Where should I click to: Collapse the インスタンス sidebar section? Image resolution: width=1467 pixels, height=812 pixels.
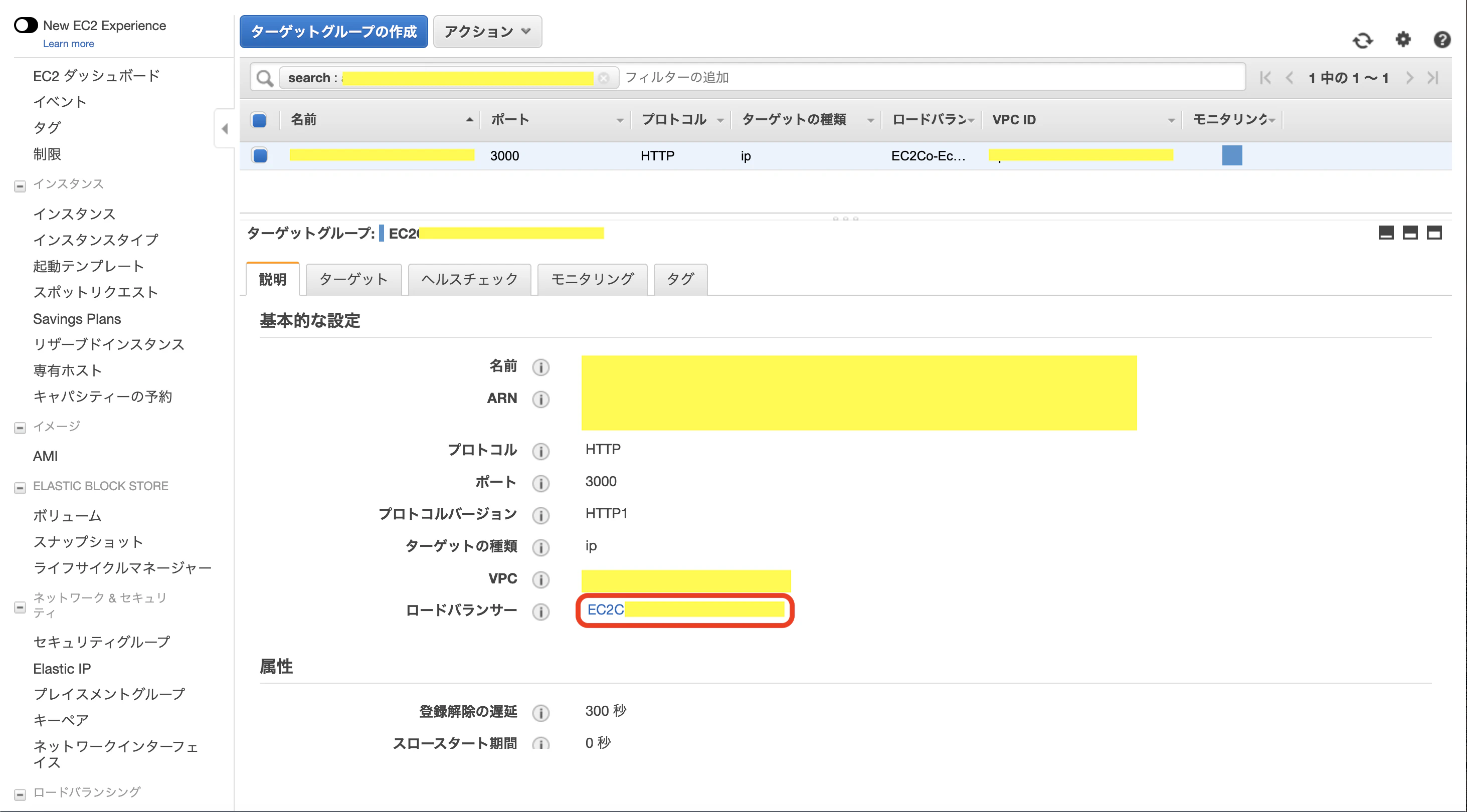[20, 185]
